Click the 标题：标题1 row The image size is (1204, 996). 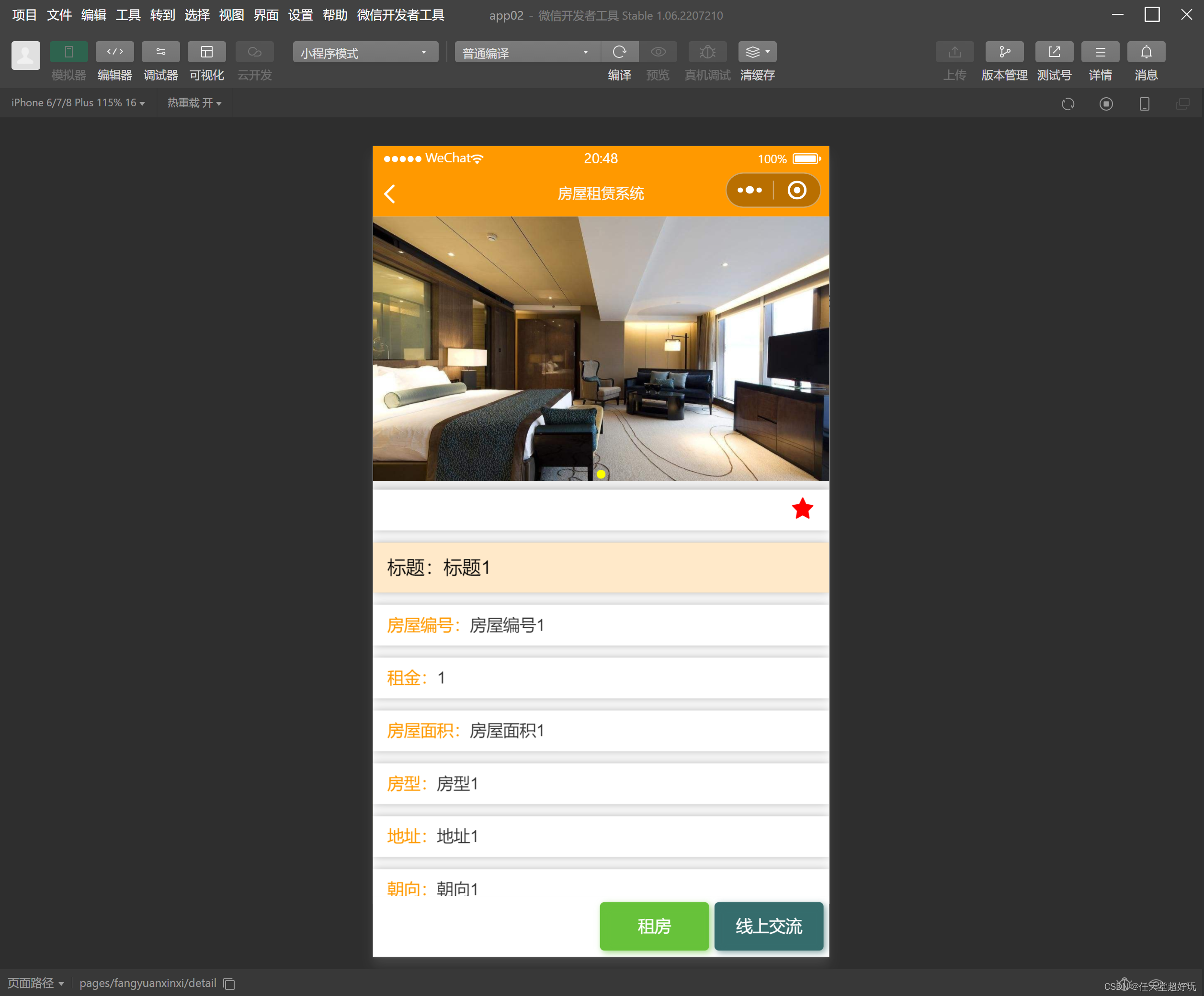pos(601,567)
